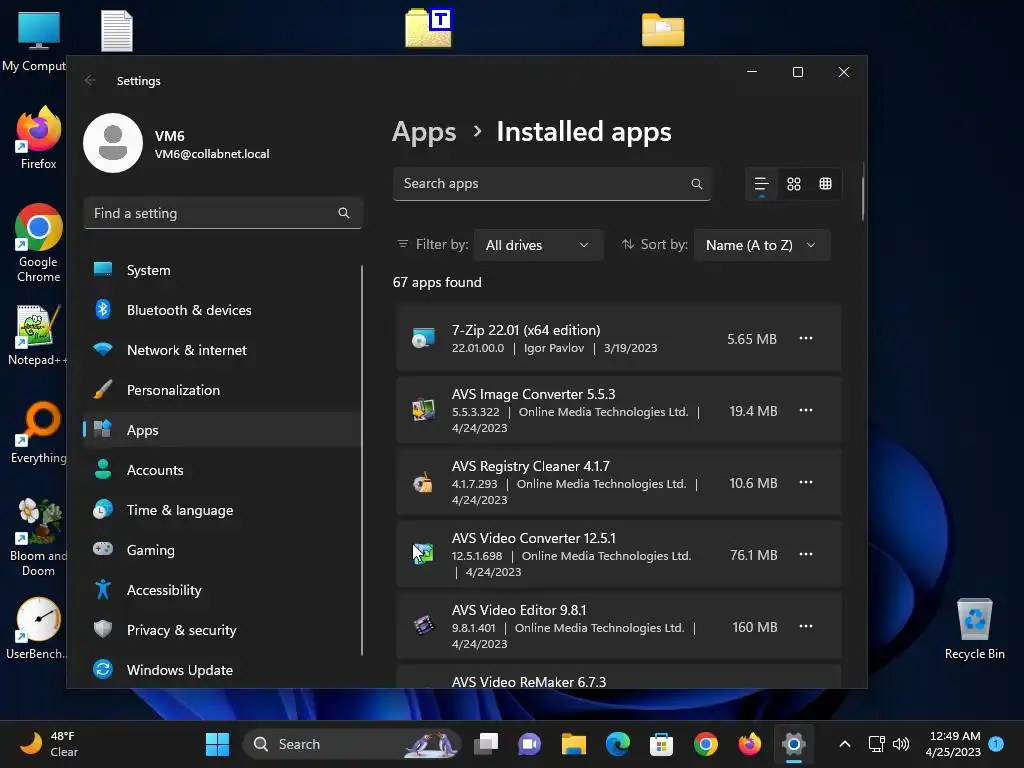Open Accounts settings
Screen dimensions: 1024x768
pyautogui.click(x=222, y=470)
